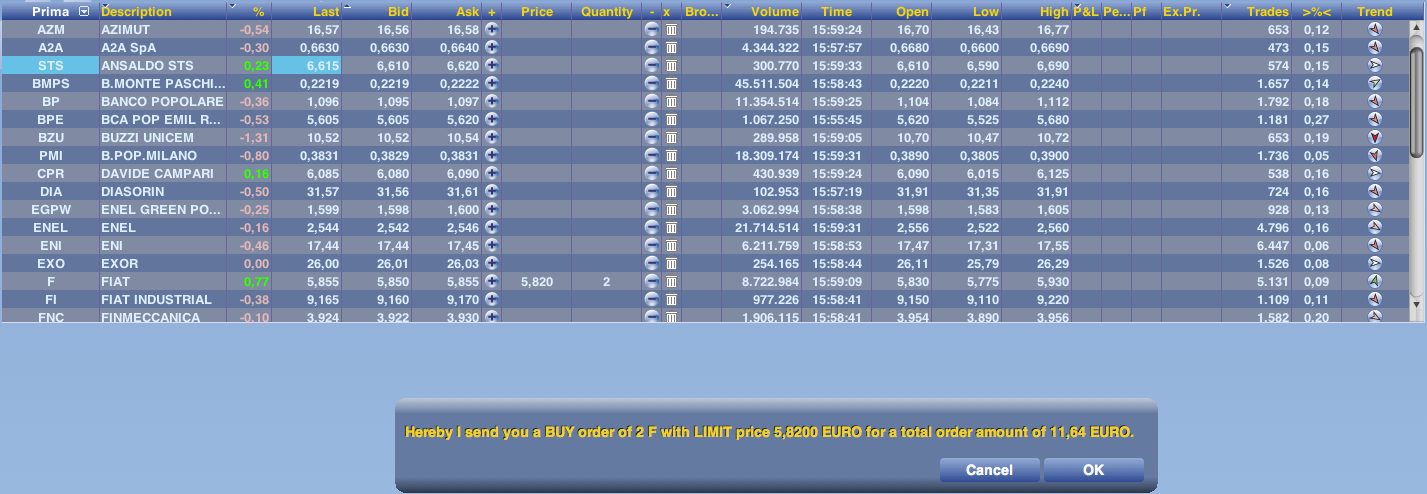
Task: Cancel the FIAT buy order dialog
Action: (x=989, y=470)
